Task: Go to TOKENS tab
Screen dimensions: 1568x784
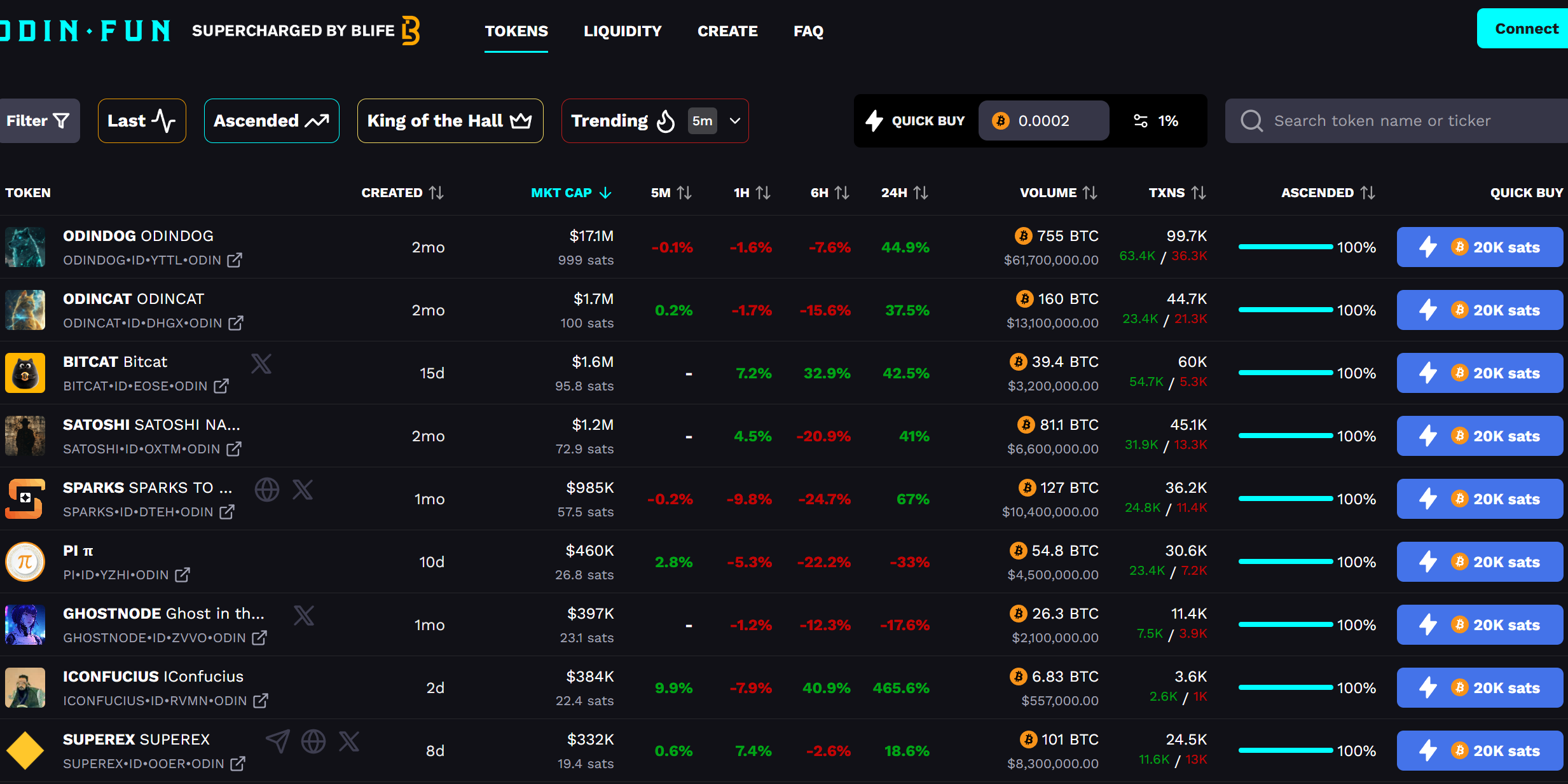Action: click(x=516, y=31)
